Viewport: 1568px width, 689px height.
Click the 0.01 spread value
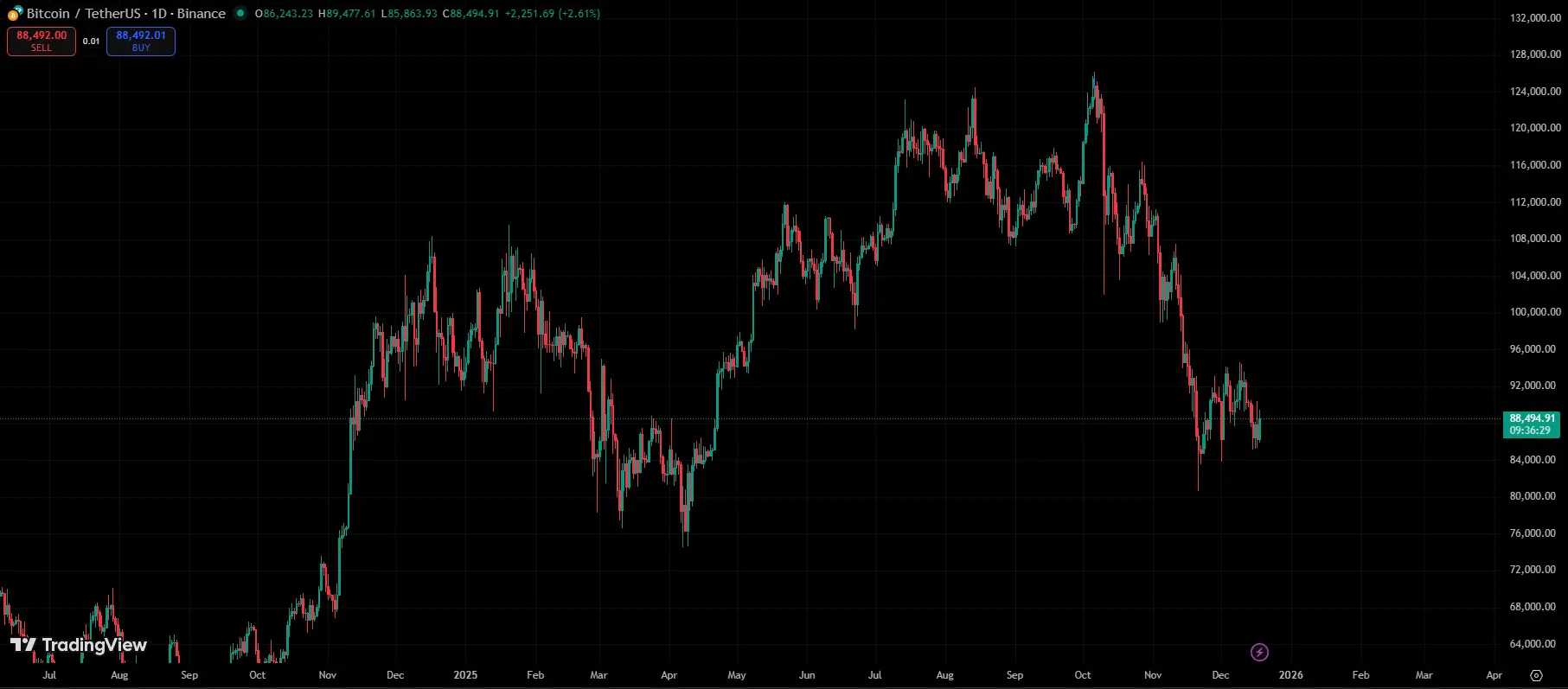pyautogui.click(x=91, y=41)
